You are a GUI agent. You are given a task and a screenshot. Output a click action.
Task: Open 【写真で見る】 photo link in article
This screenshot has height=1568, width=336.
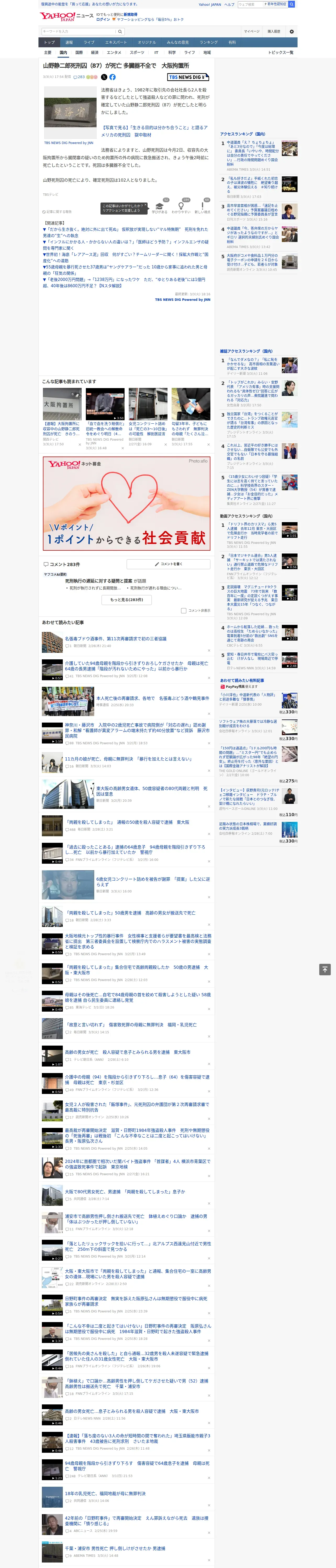(x=154, y=131)
